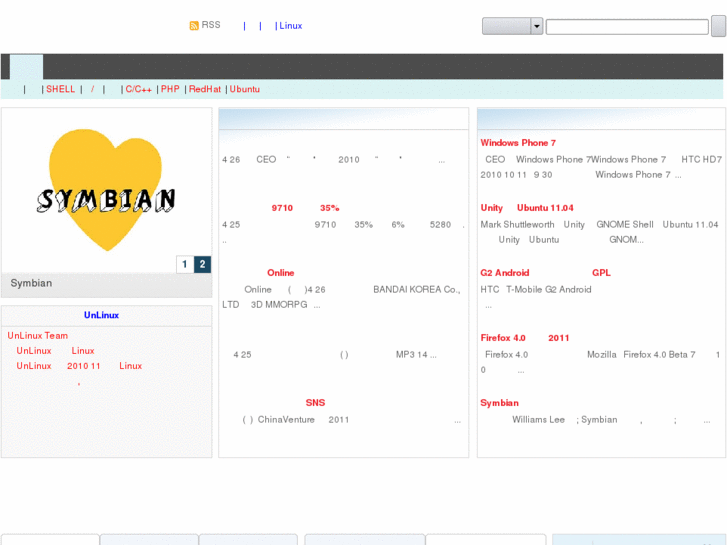
Task: Click the MP3 14 news summary text
Action: click(335, 355)
